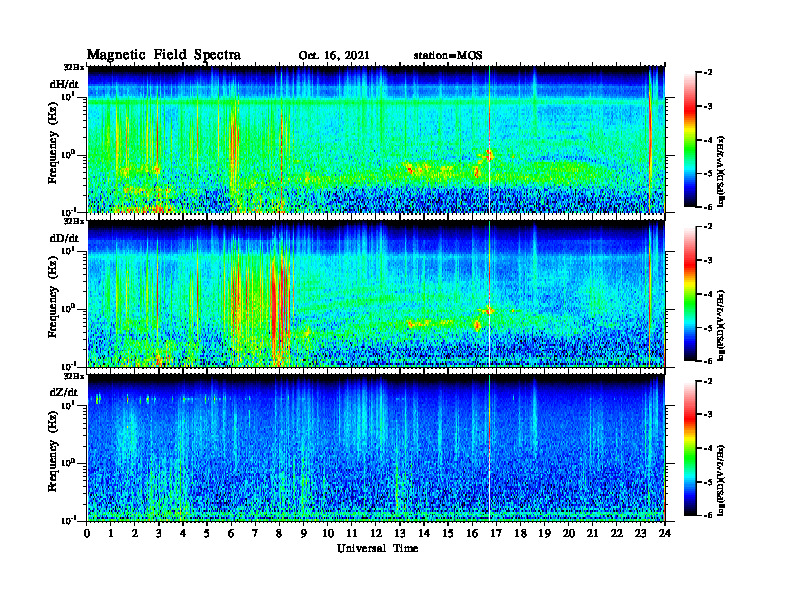Viewport: 792px width, 612px height.
Task: Click hour 10 on the Universal Time axis
Action: (328, 533)
